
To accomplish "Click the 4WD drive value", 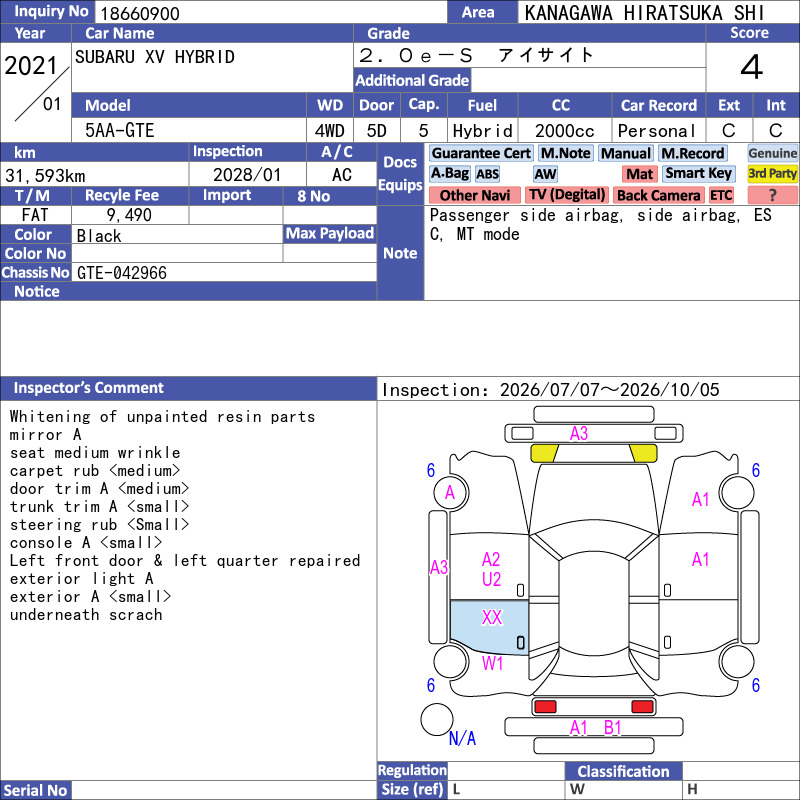I will 330,131.
